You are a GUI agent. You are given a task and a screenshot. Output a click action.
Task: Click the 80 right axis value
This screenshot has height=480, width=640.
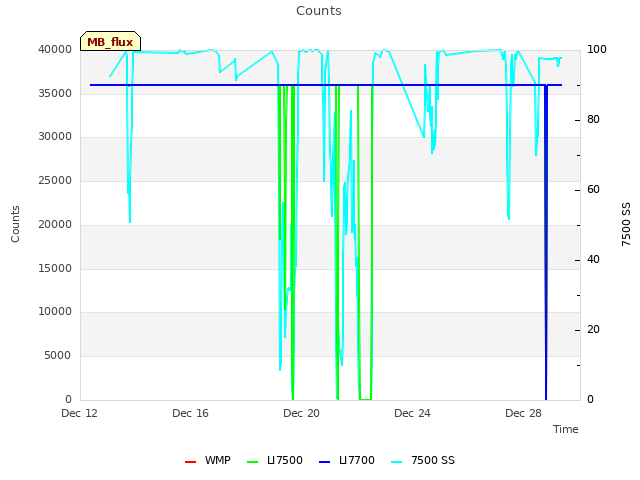pyautogui.click(x=593, y=120)
